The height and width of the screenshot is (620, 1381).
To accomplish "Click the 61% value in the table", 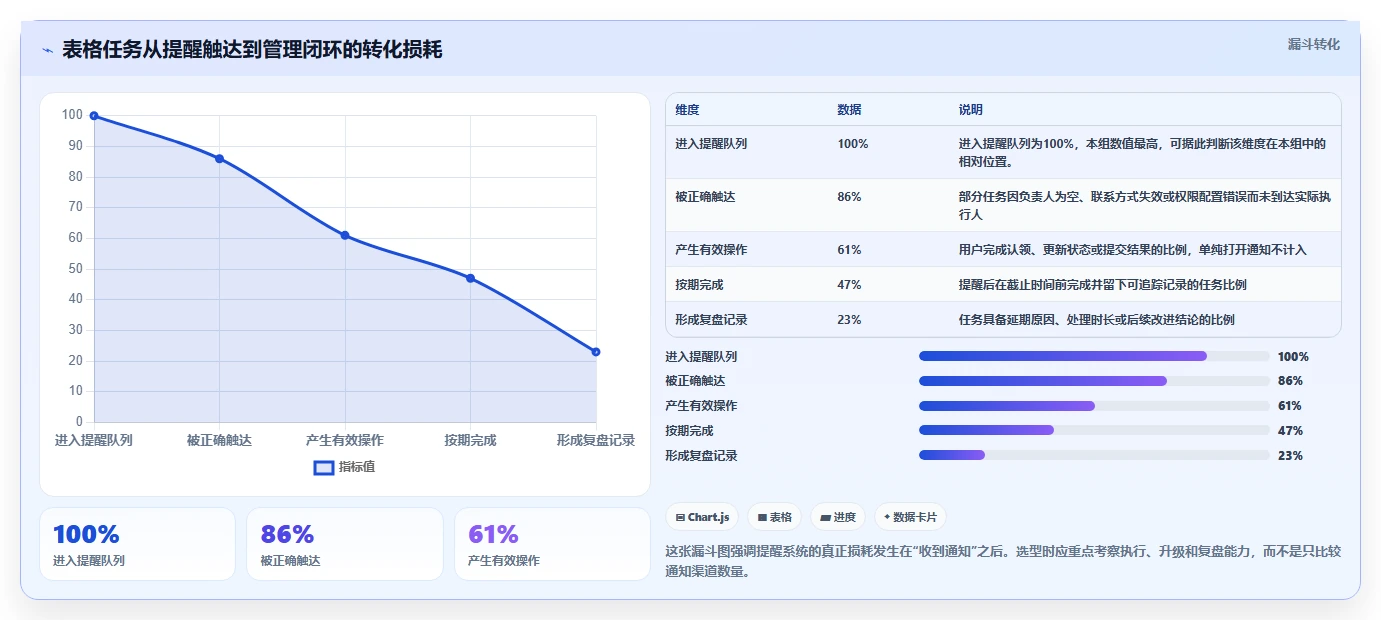I will tap(849, 250).
